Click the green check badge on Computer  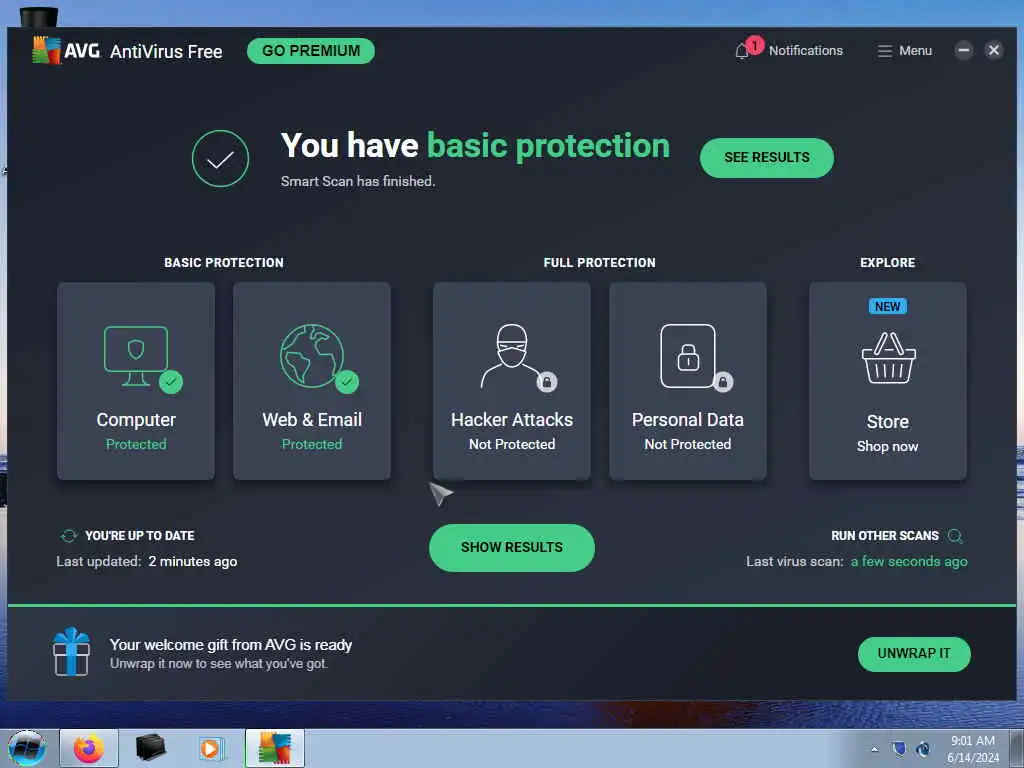tap(170, 382)
